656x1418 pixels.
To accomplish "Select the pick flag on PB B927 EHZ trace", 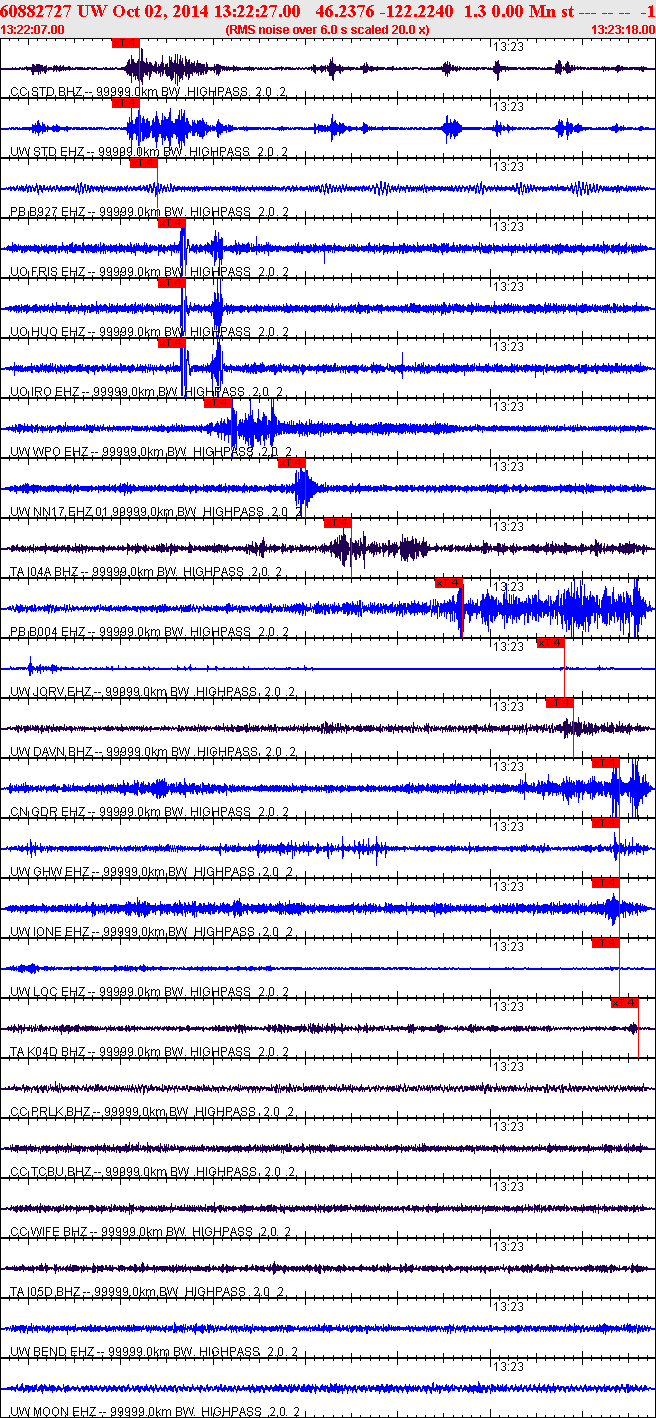I will pyautogui.click(x=144, y=163).
